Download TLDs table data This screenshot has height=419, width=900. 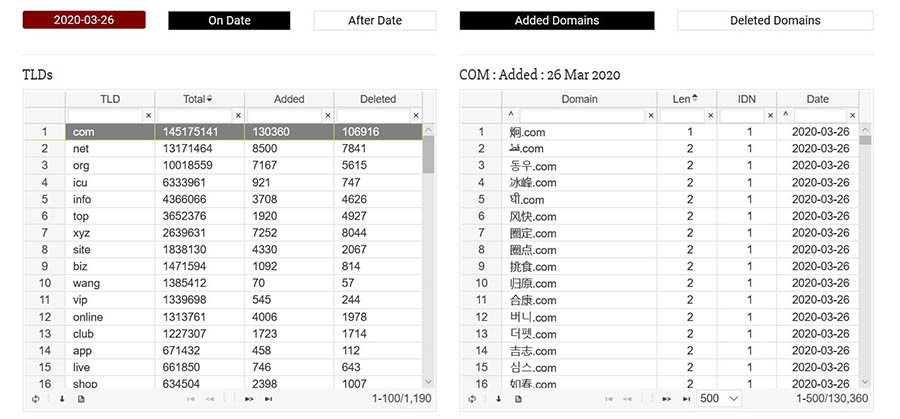coord(62,399)
